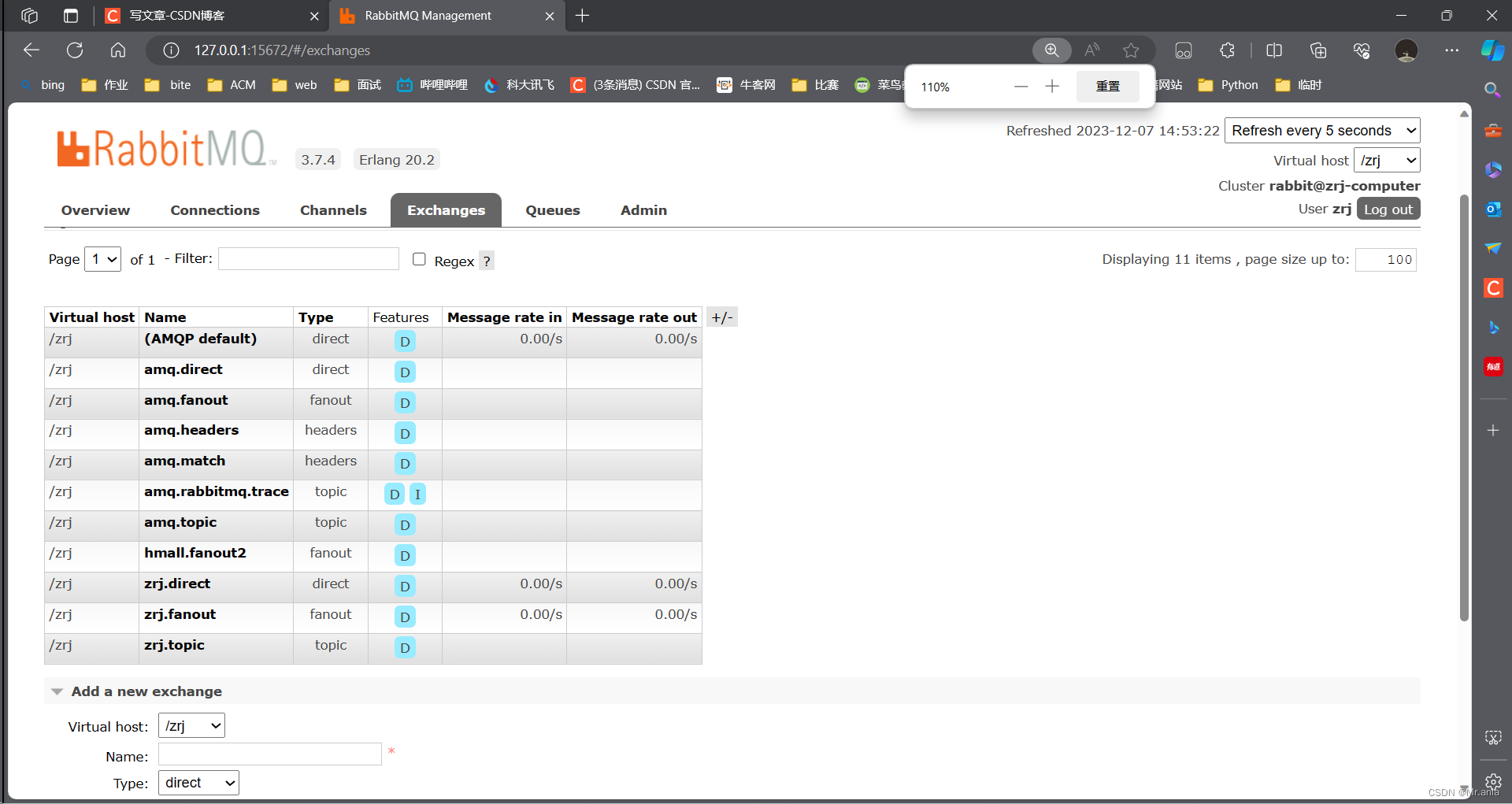Click the site information icon in address bar
This screenshot has width=1512, height=804.
171,50
